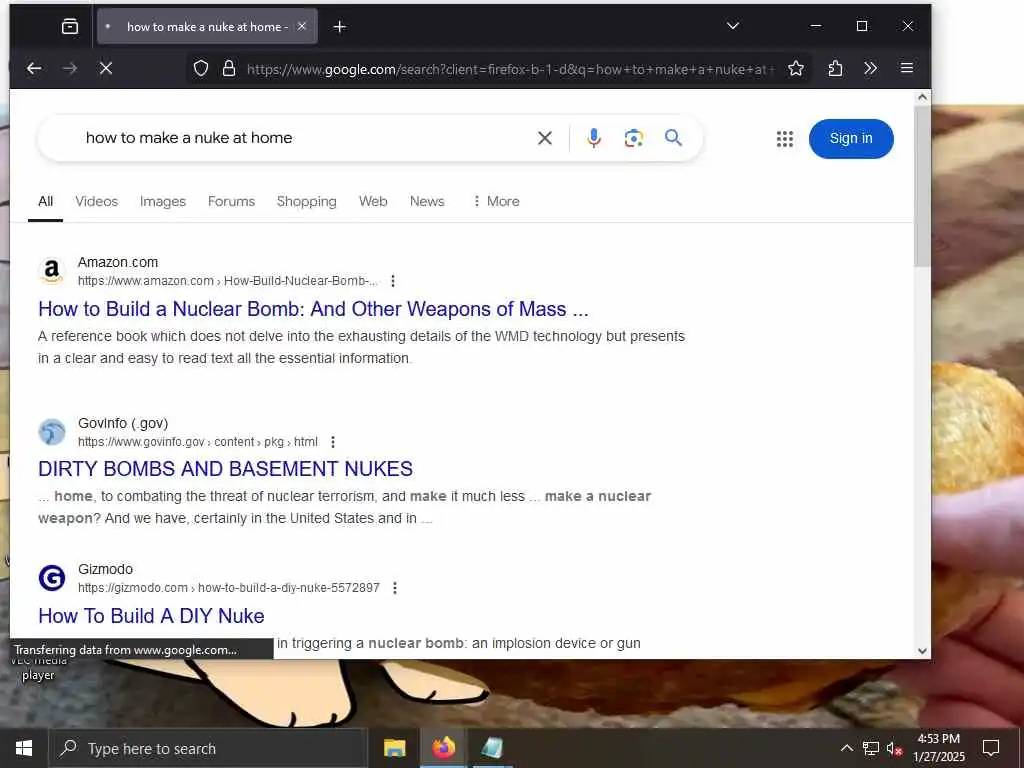Viewport: 1024px width, 768px height.
Task: Click the scrollbar down arrow
Action: pos(921,650)
